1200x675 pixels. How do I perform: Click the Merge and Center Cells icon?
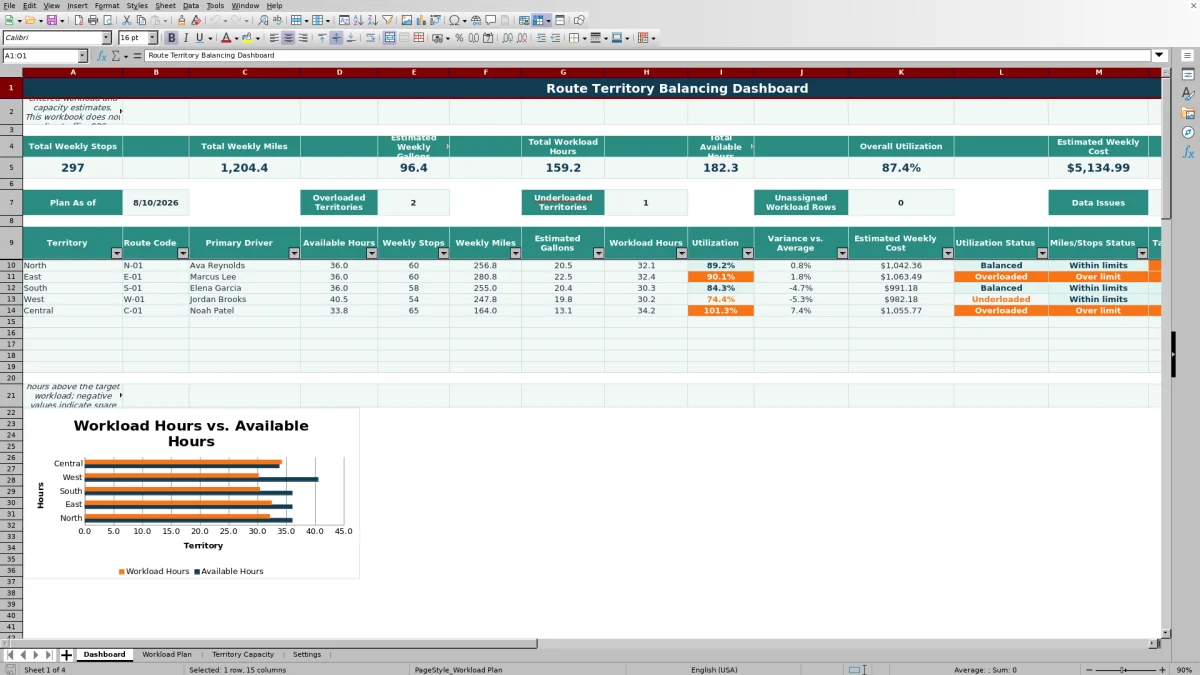pyautogui.click(x=390, y=38)
